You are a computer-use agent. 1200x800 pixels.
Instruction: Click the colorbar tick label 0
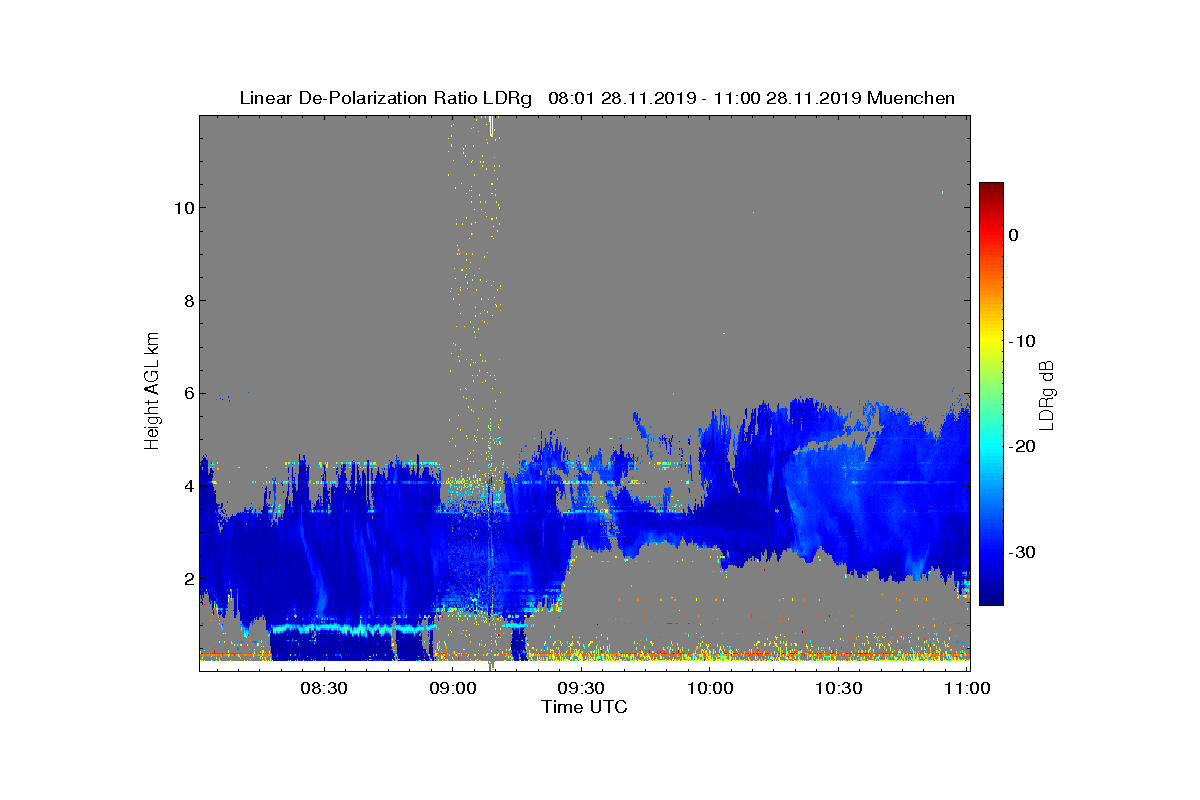point(1013,235)
